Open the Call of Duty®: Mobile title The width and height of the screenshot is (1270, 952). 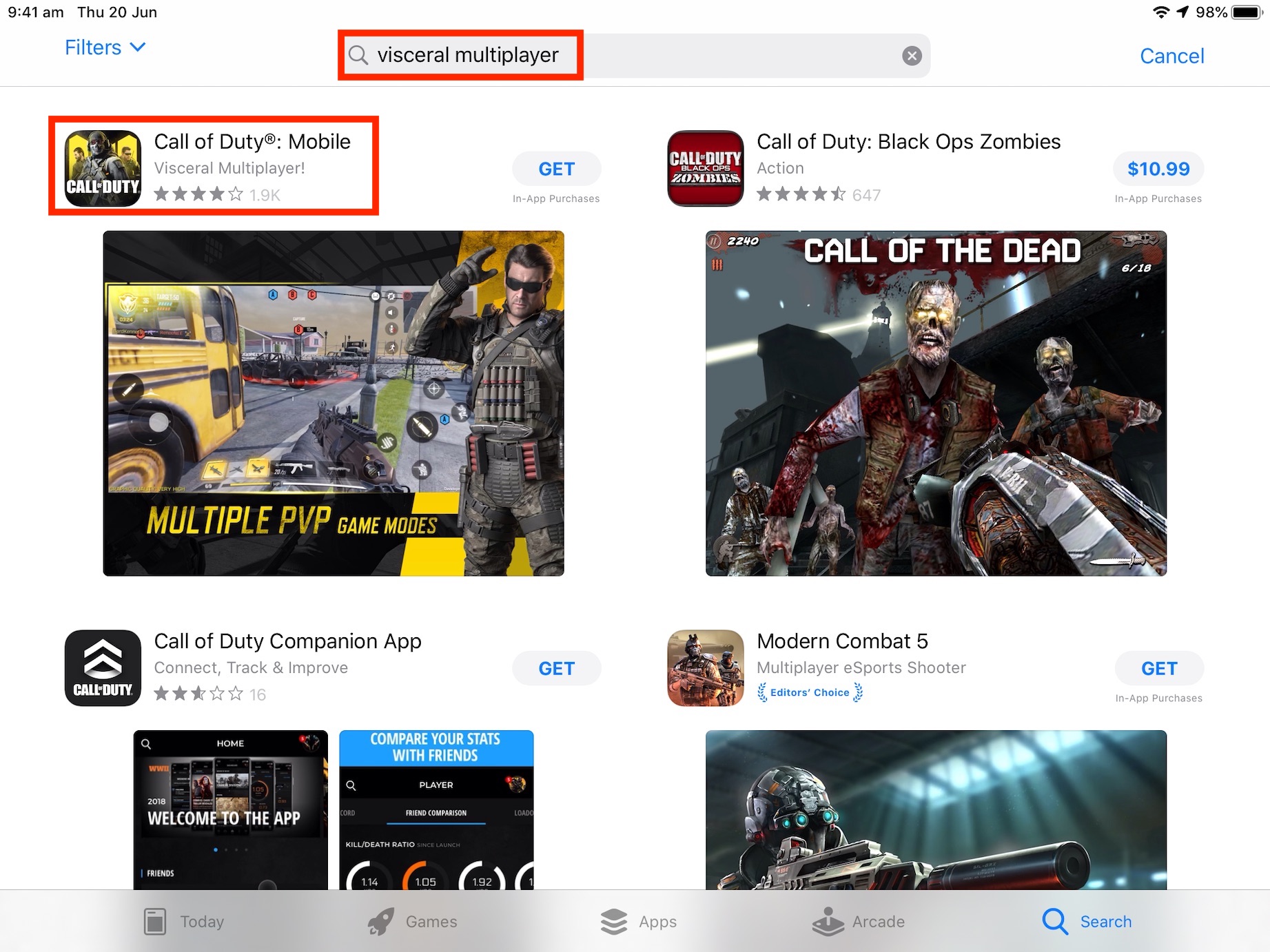[x=252, y=141]
